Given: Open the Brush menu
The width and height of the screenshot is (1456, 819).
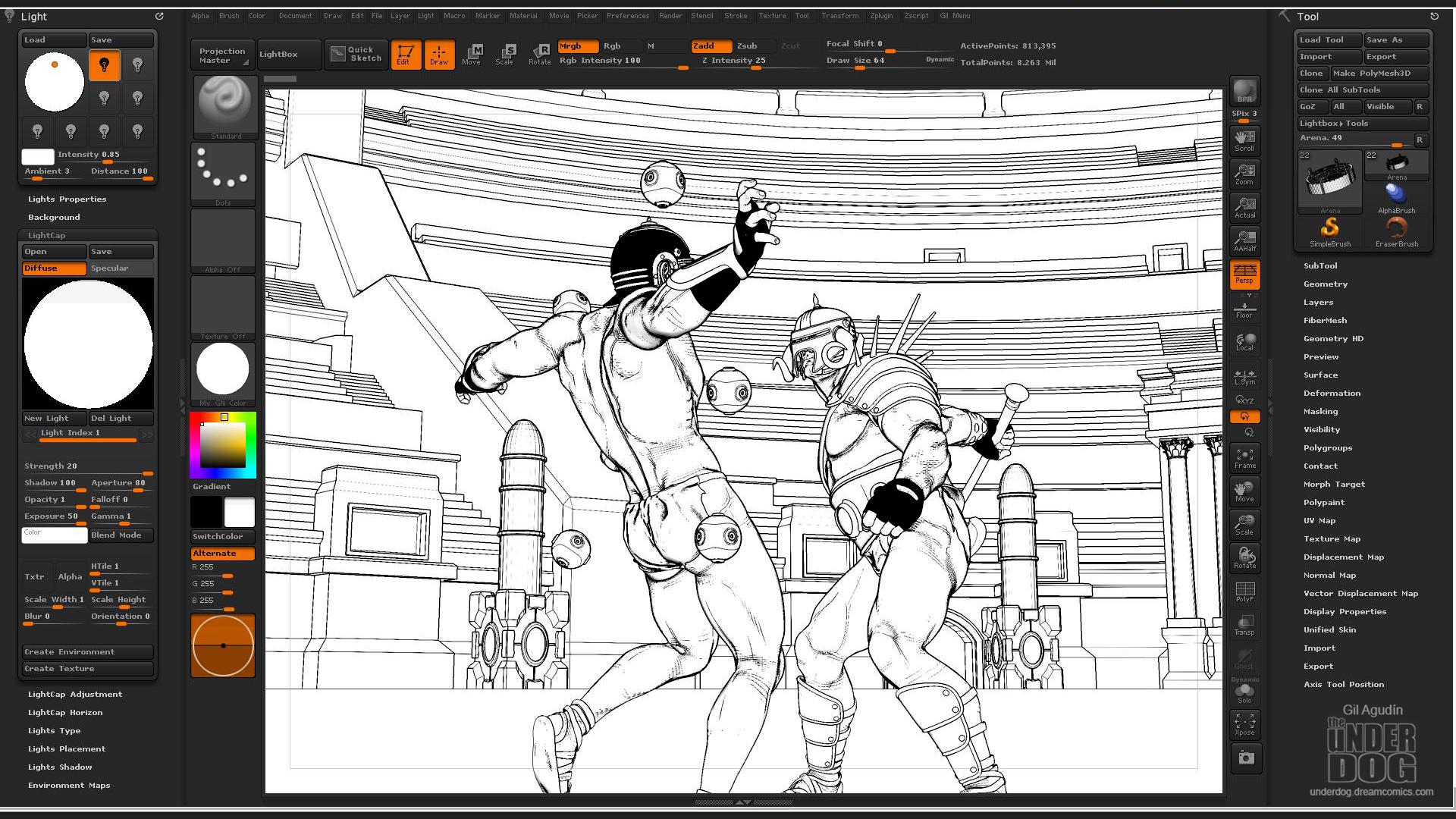Looking at the screenshot, I should [x=229, y=16].
